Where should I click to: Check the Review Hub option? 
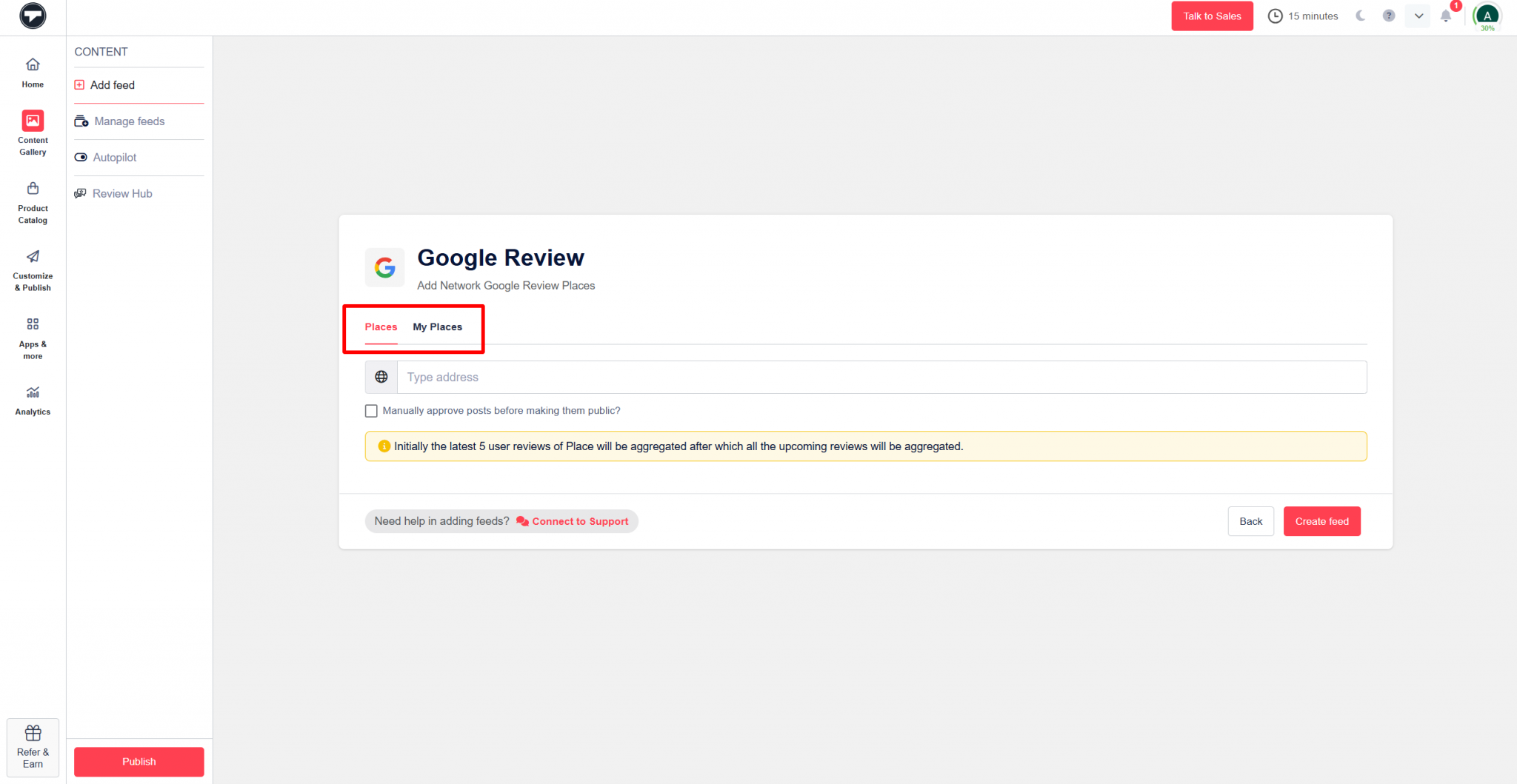(x=122, y=193)
